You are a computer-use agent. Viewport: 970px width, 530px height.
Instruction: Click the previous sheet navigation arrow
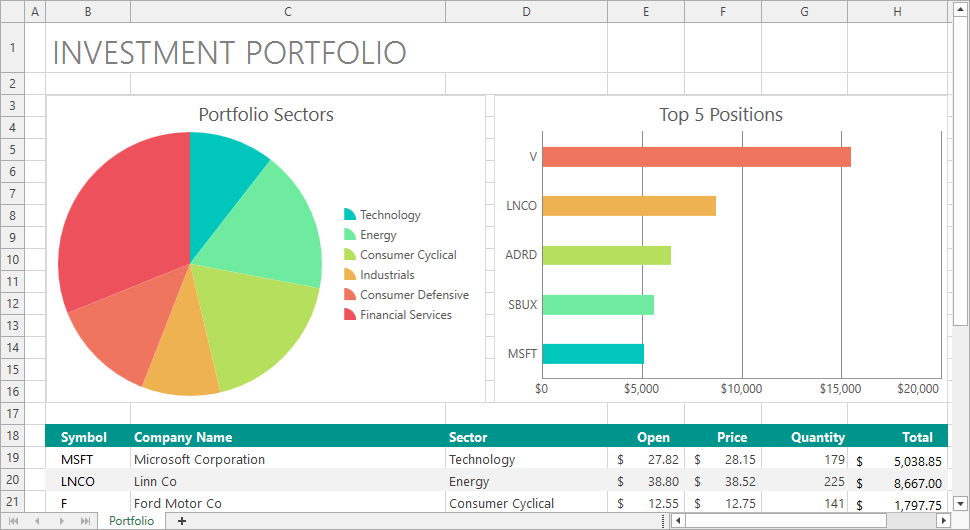point(37,521)
